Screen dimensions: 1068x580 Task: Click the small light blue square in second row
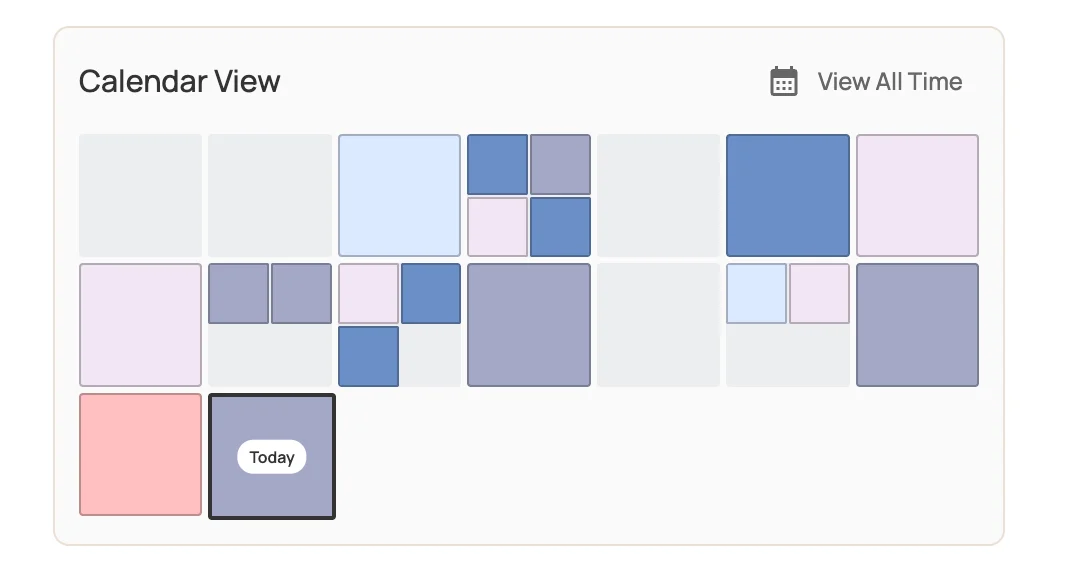[756, 293]
